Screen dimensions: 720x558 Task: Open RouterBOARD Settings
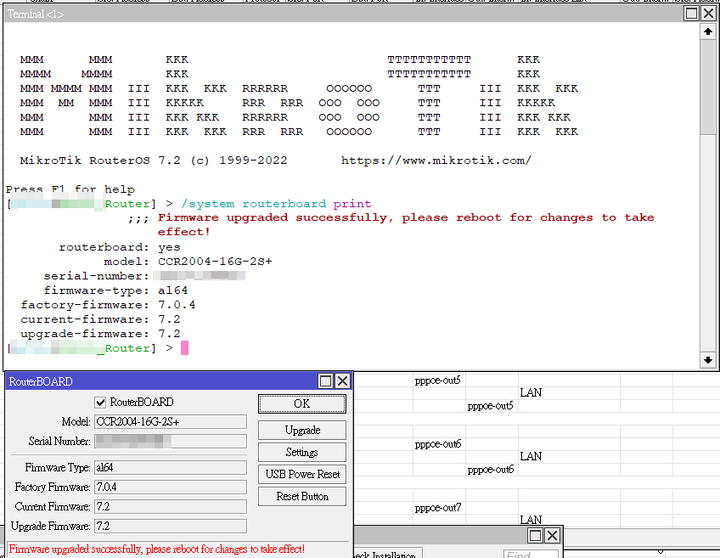(x=302, y=452)
